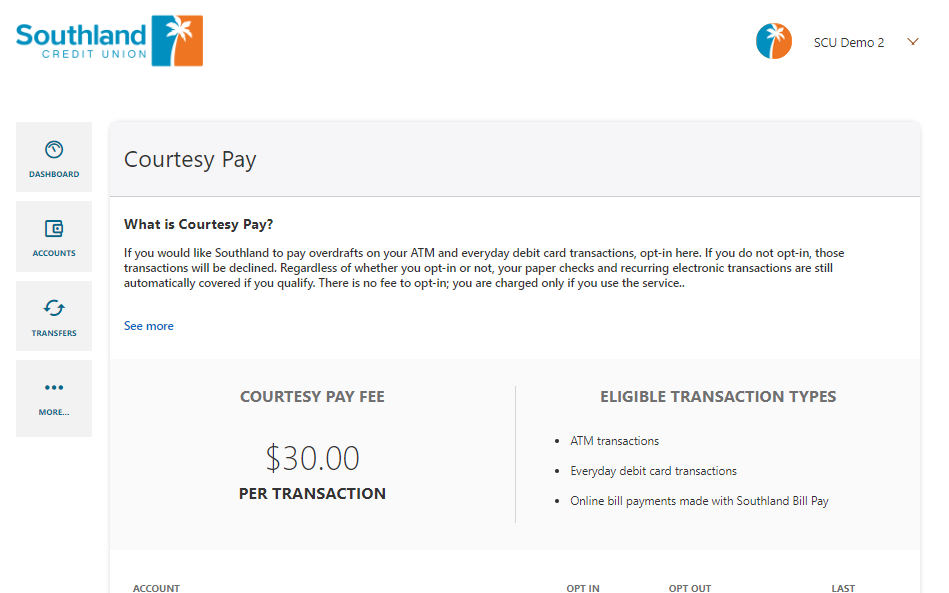This screenshot has height=593, width=949.
Task: Click the LAST column header
Action: coord(843,588)
